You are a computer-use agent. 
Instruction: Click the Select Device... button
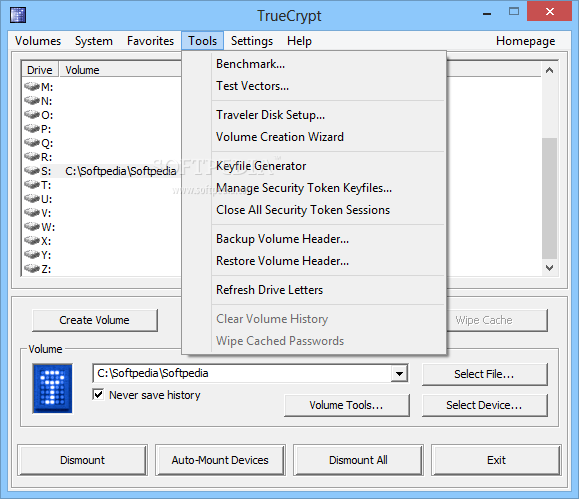pyautogui.click(x=484, y=405)
